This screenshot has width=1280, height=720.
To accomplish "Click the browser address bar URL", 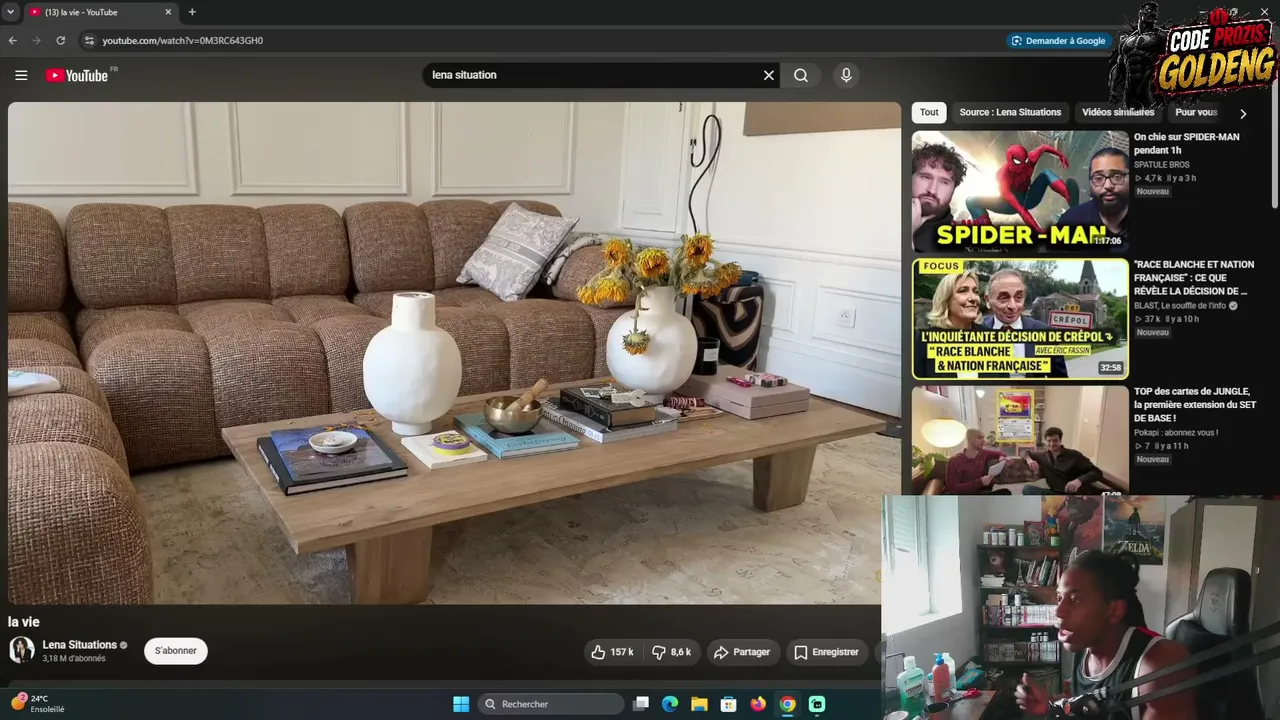I will (x=183, y=41).
